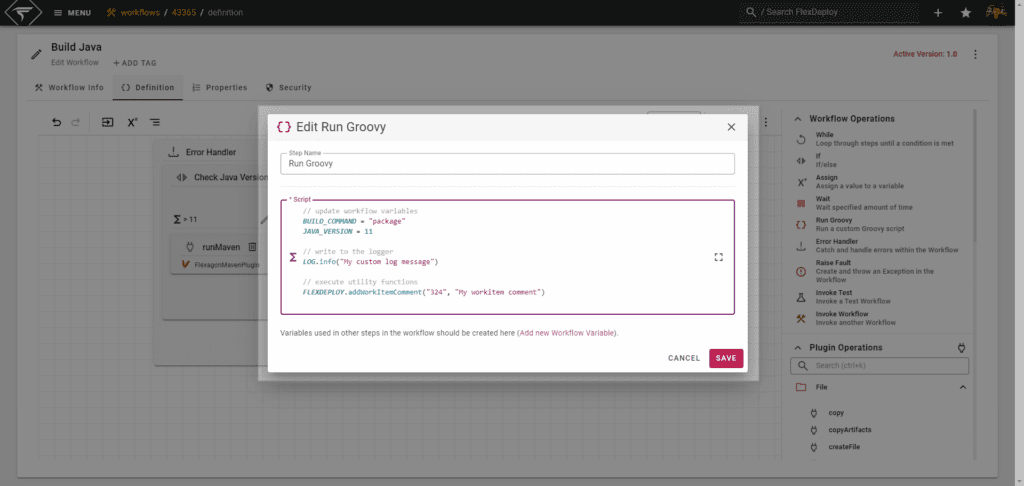Click the input arrow toolbar icon
Screen dimensions: 1024x486
click(108, 122)
